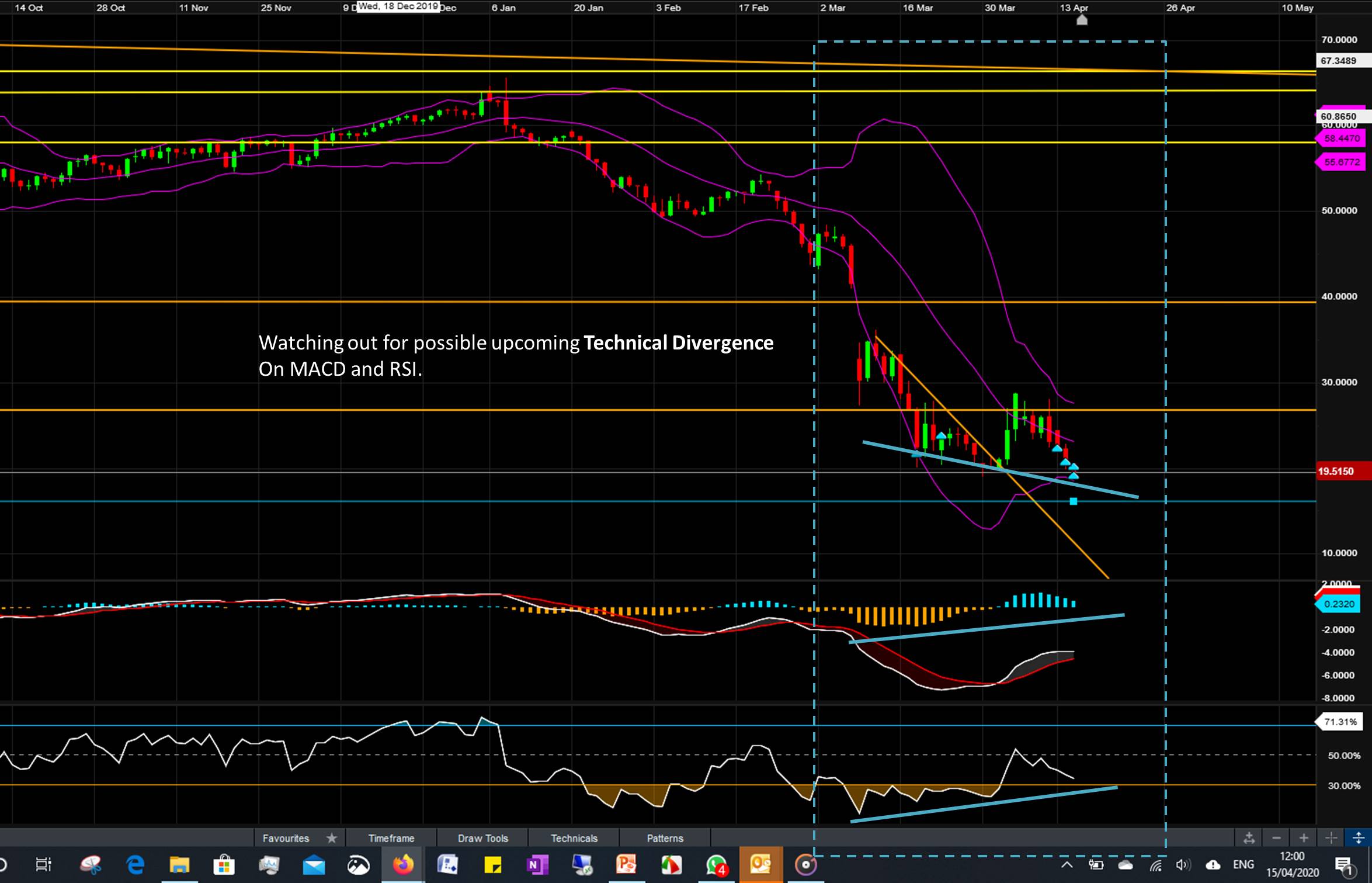Screen dimensions: 1372x883
Task: Open the Favourites tab
Action: [x=286, y=838]
